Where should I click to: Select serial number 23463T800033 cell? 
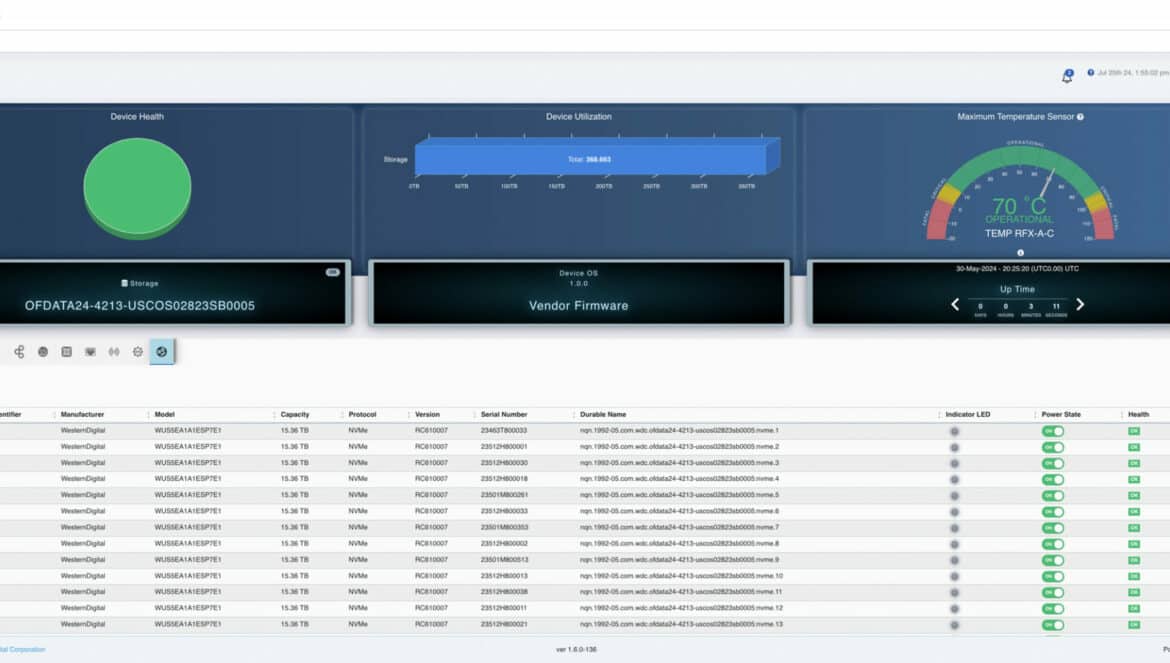[x=504, y=430]
